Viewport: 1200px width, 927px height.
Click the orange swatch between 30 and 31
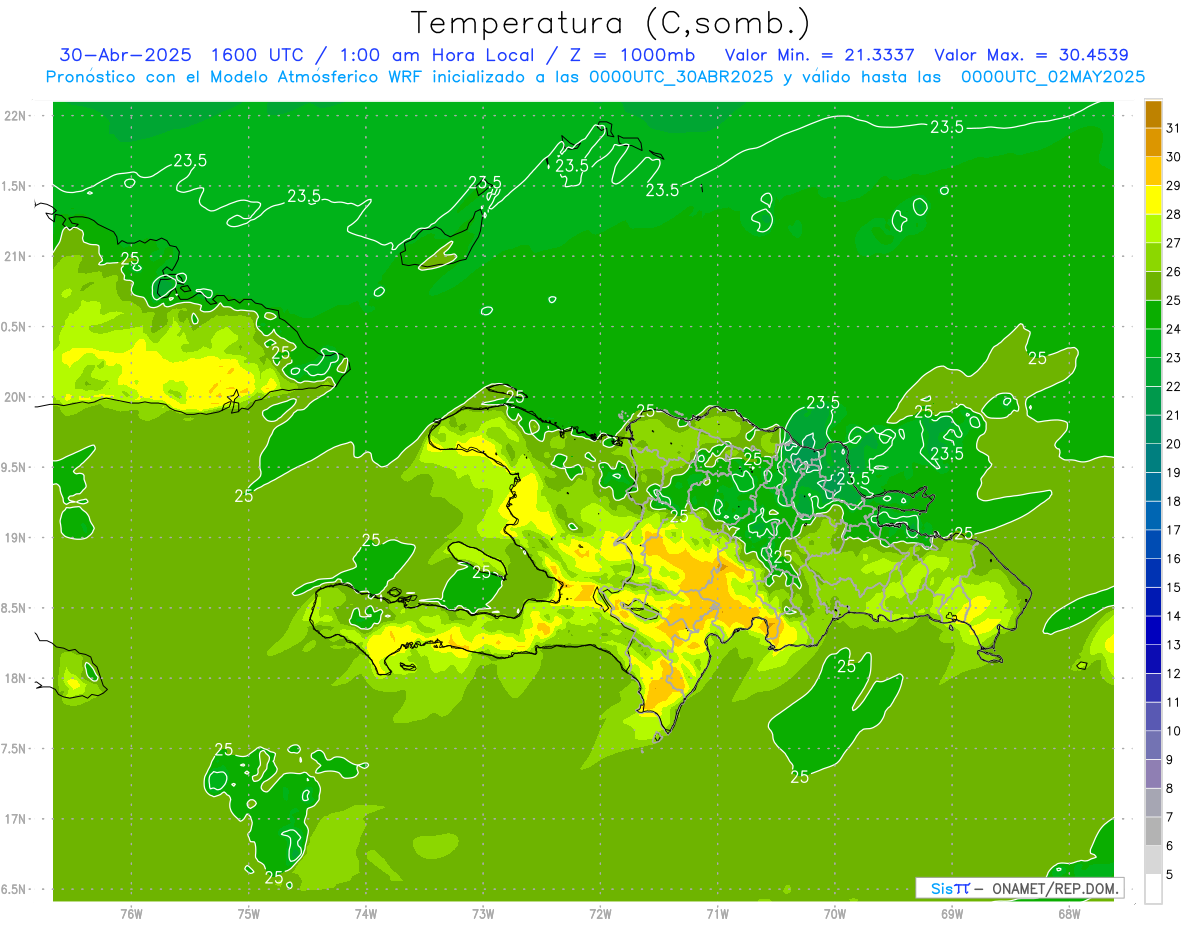click(1153, 142)
